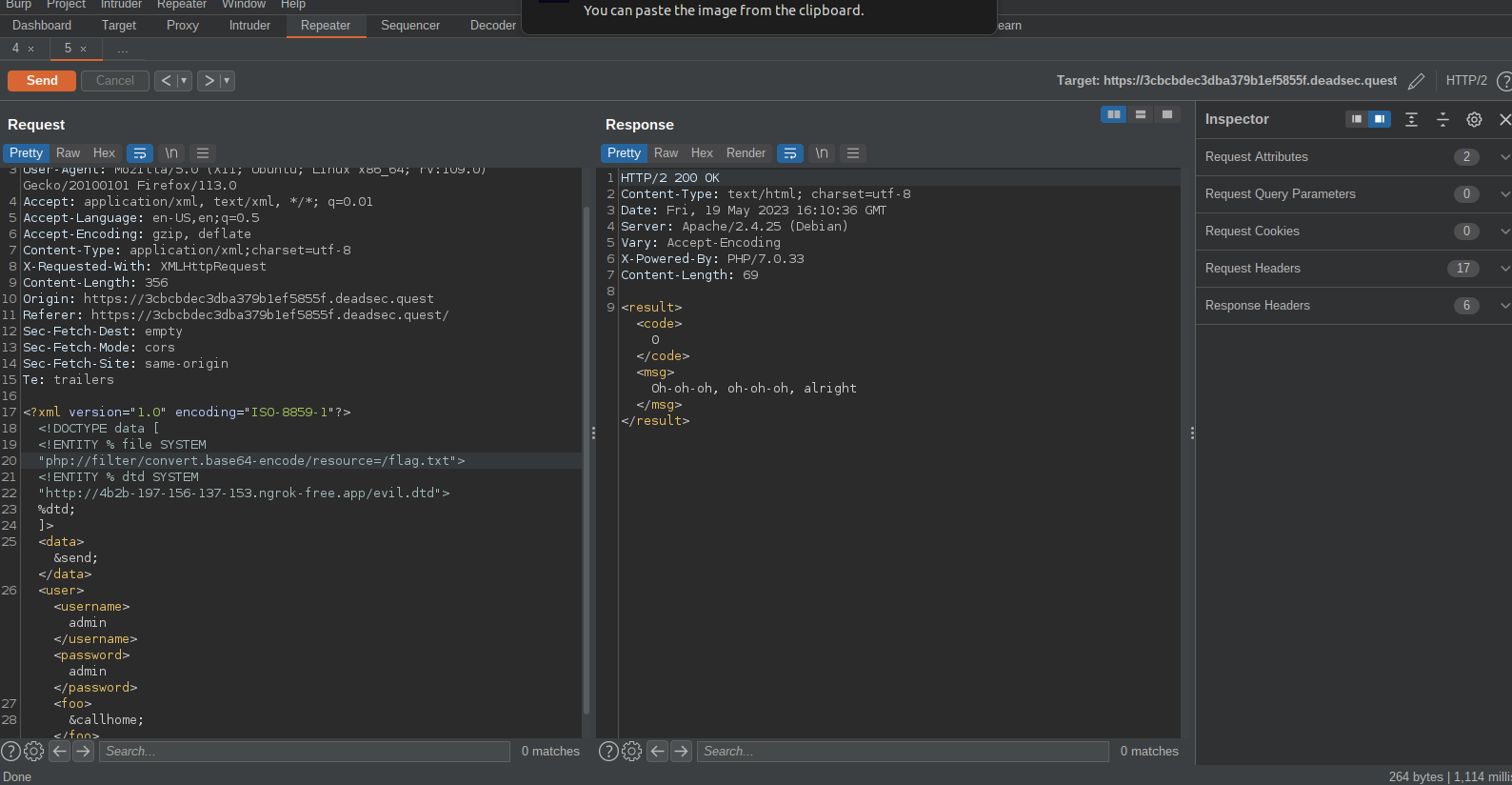1512x785 pixels.
Task: Open help icon below Response panel
Action: click(x=608, y=752)
